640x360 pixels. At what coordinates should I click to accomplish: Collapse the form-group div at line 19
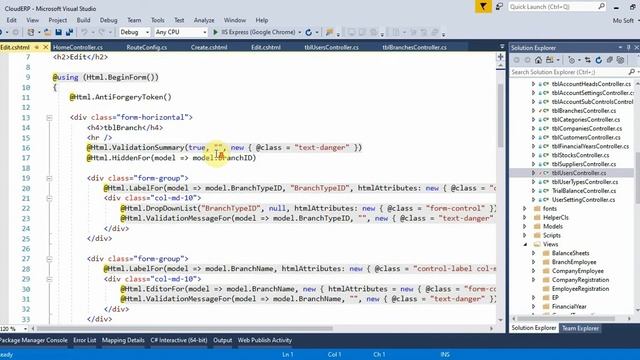49,178
